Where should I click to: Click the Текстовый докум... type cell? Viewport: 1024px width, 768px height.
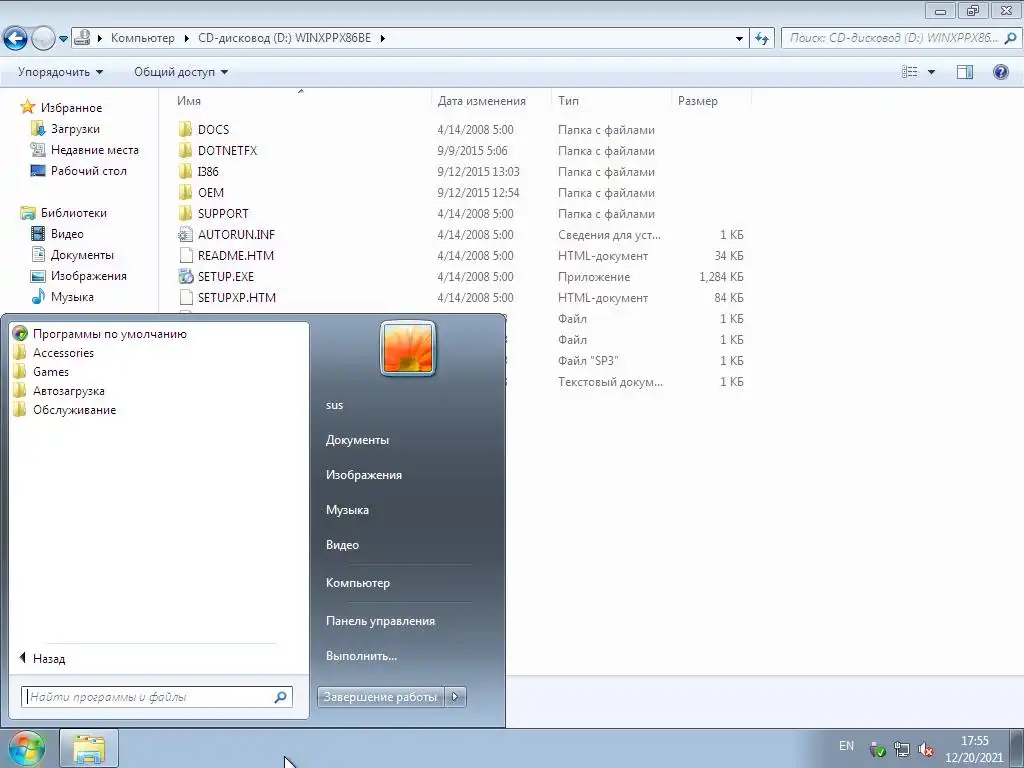click(x=610, y=381)
